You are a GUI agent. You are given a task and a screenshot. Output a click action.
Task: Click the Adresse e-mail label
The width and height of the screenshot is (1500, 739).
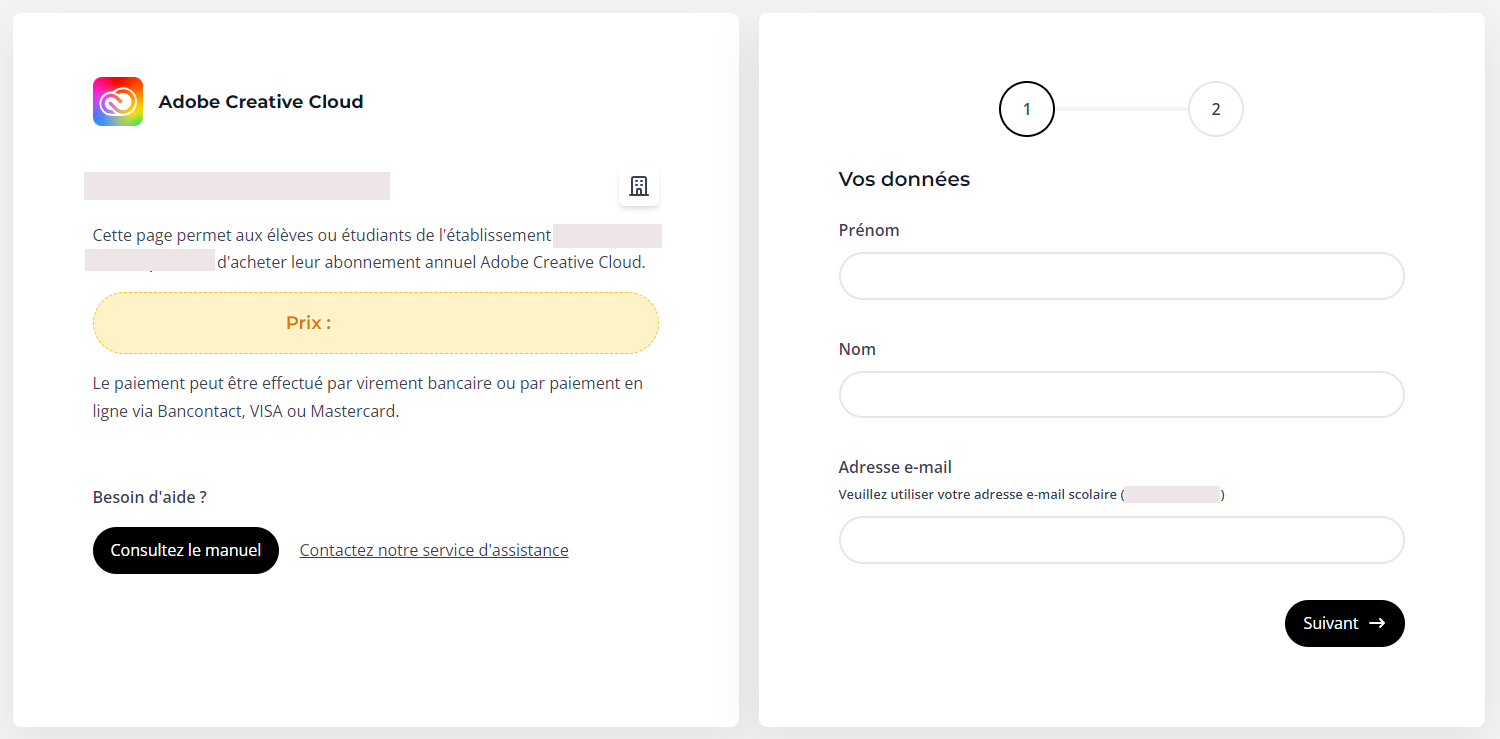coord(895,467)
